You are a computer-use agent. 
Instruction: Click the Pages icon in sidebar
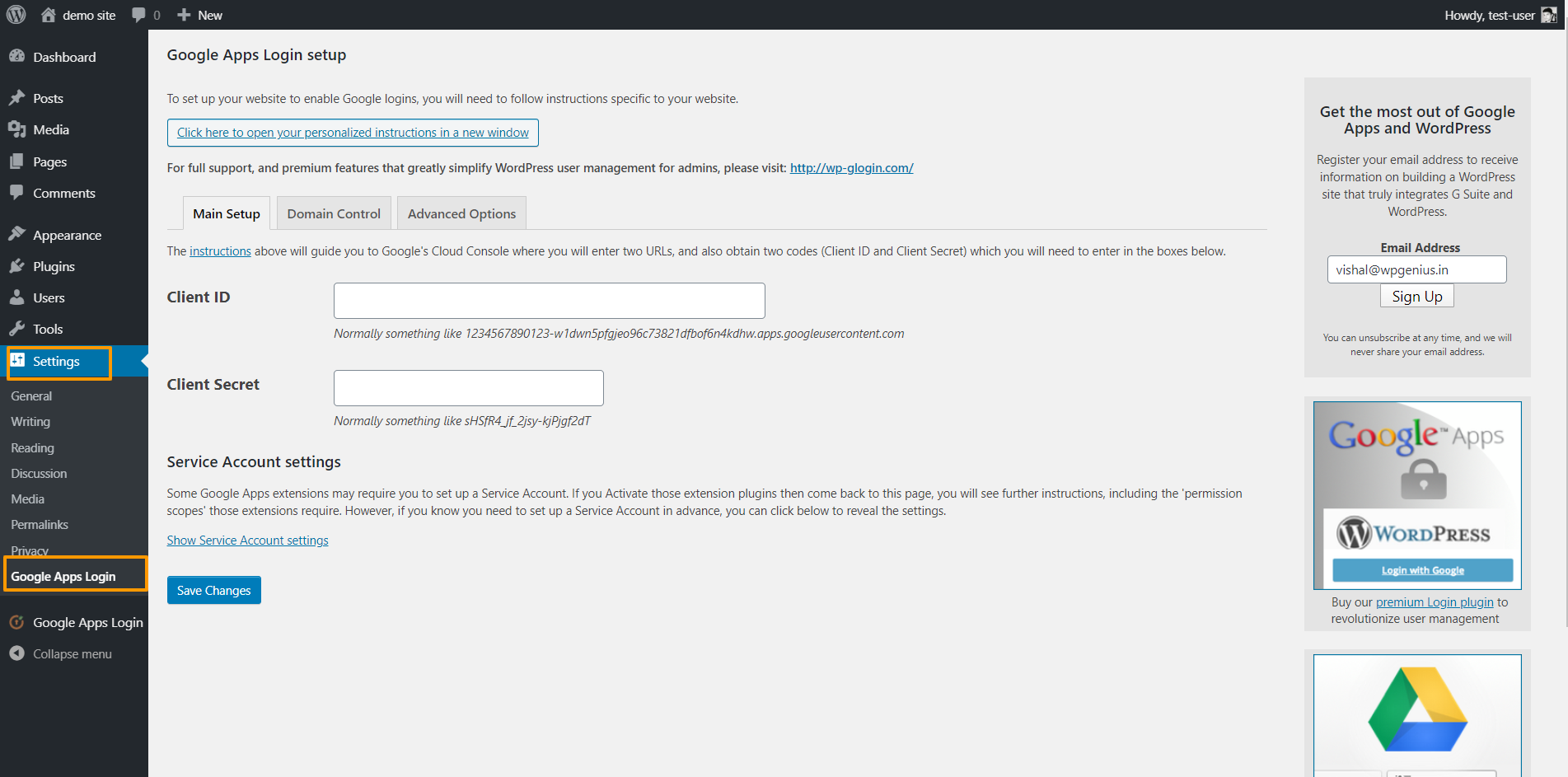pyautogui.click(x=16, y=161)
